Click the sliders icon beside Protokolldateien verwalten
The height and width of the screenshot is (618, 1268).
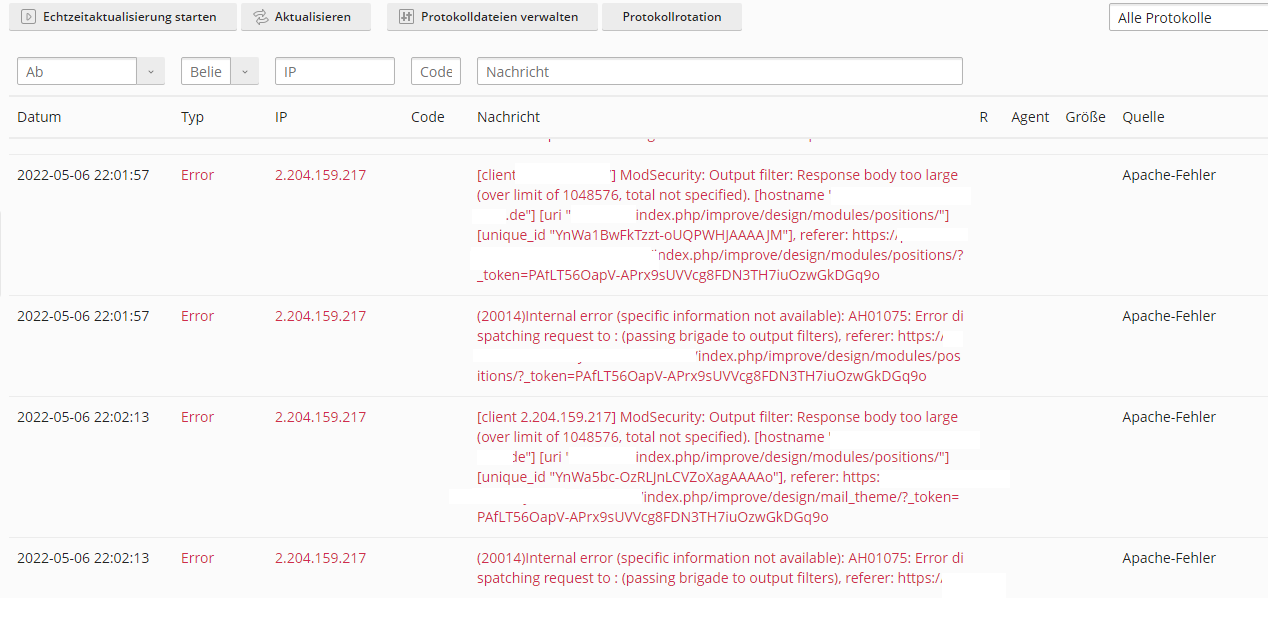[406, 17]
